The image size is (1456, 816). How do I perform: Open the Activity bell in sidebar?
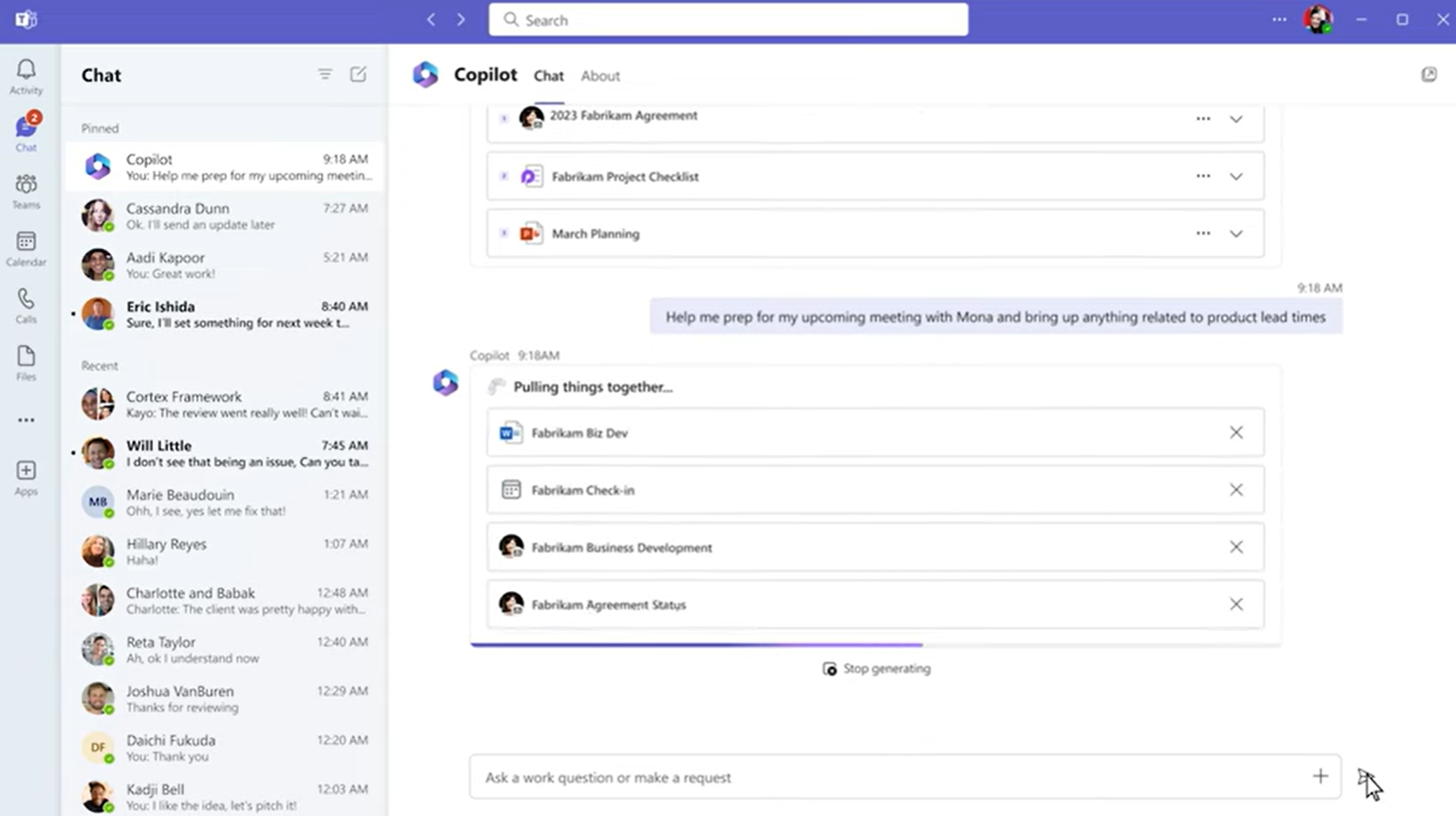26,76
